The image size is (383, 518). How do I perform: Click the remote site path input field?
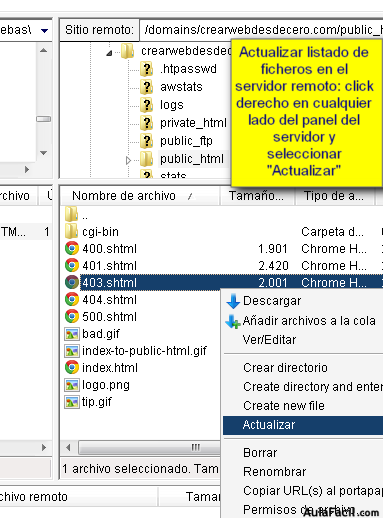261,30
